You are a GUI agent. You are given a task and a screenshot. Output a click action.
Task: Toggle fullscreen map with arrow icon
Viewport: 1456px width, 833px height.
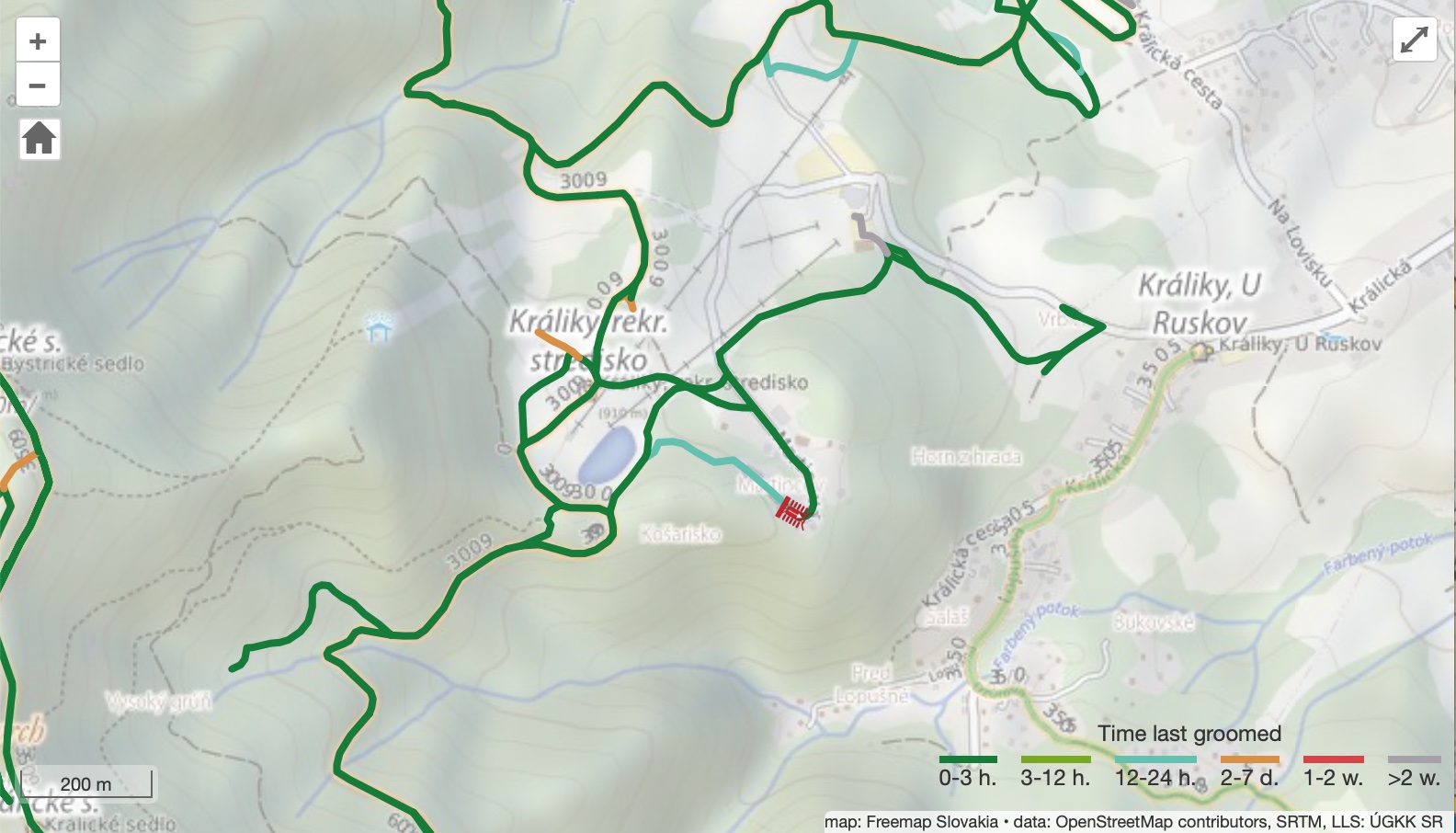1415,40
